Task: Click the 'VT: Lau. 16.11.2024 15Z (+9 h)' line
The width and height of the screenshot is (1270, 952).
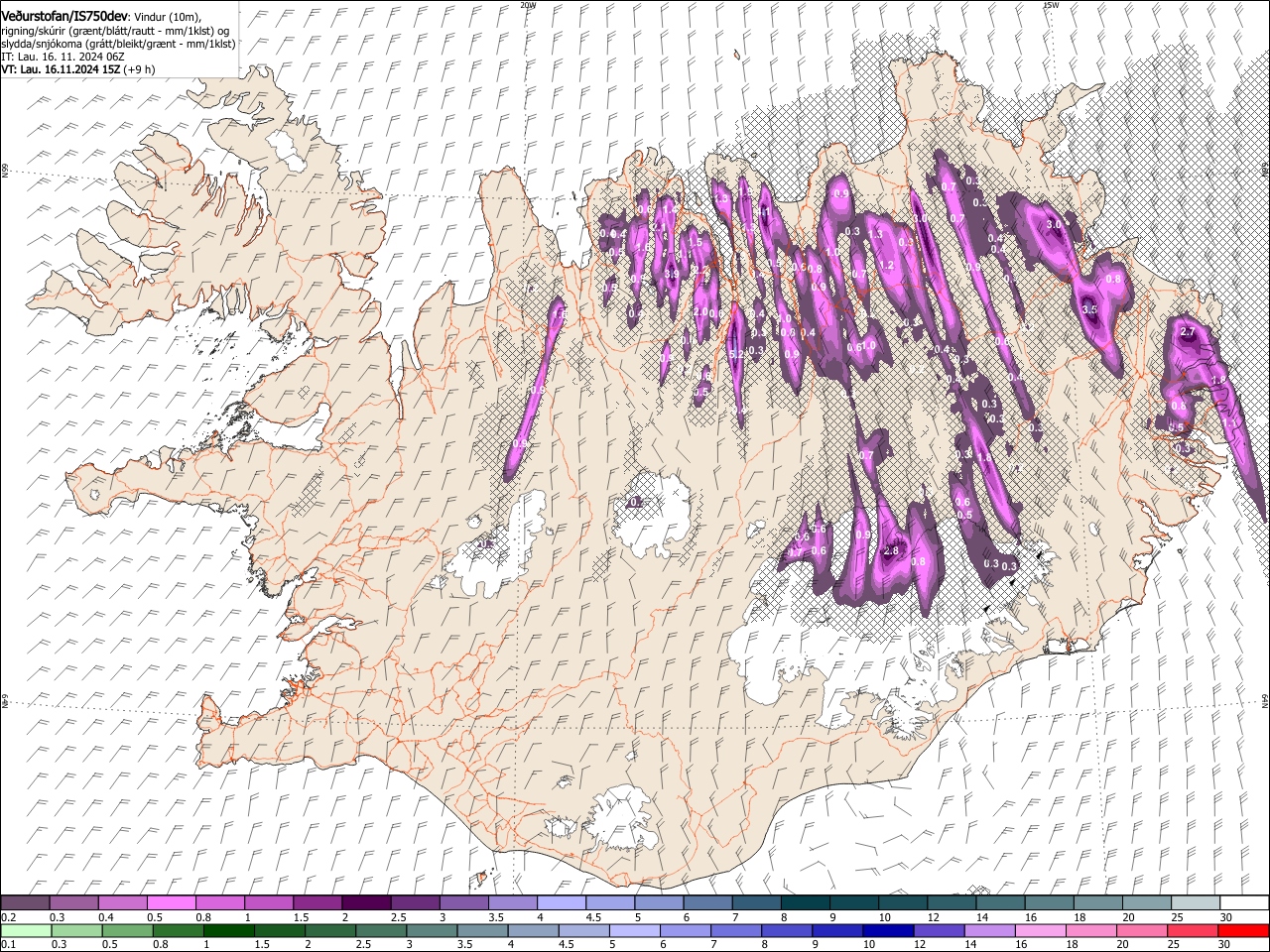Action: pos(78,69)
